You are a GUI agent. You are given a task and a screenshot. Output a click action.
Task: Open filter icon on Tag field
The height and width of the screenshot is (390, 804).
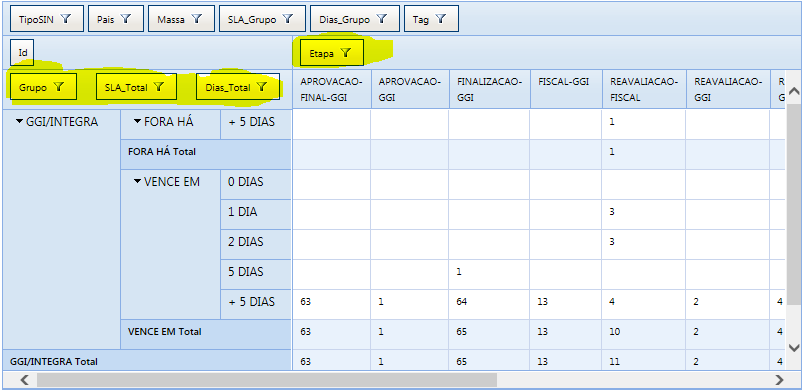click(x=441, y=19)
